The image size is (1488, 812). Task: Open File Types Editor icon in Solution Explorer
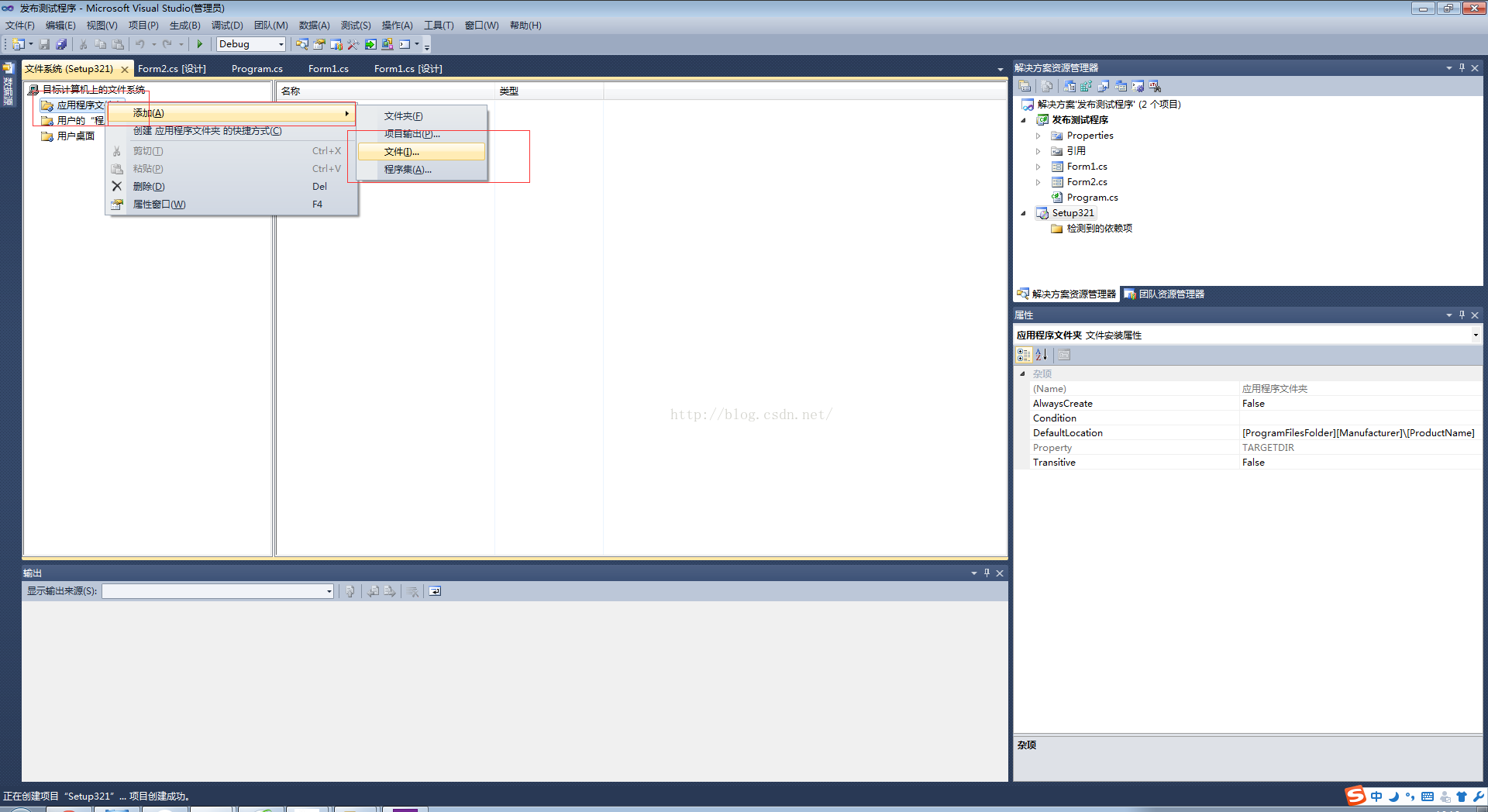click(x=1103, y=86)
